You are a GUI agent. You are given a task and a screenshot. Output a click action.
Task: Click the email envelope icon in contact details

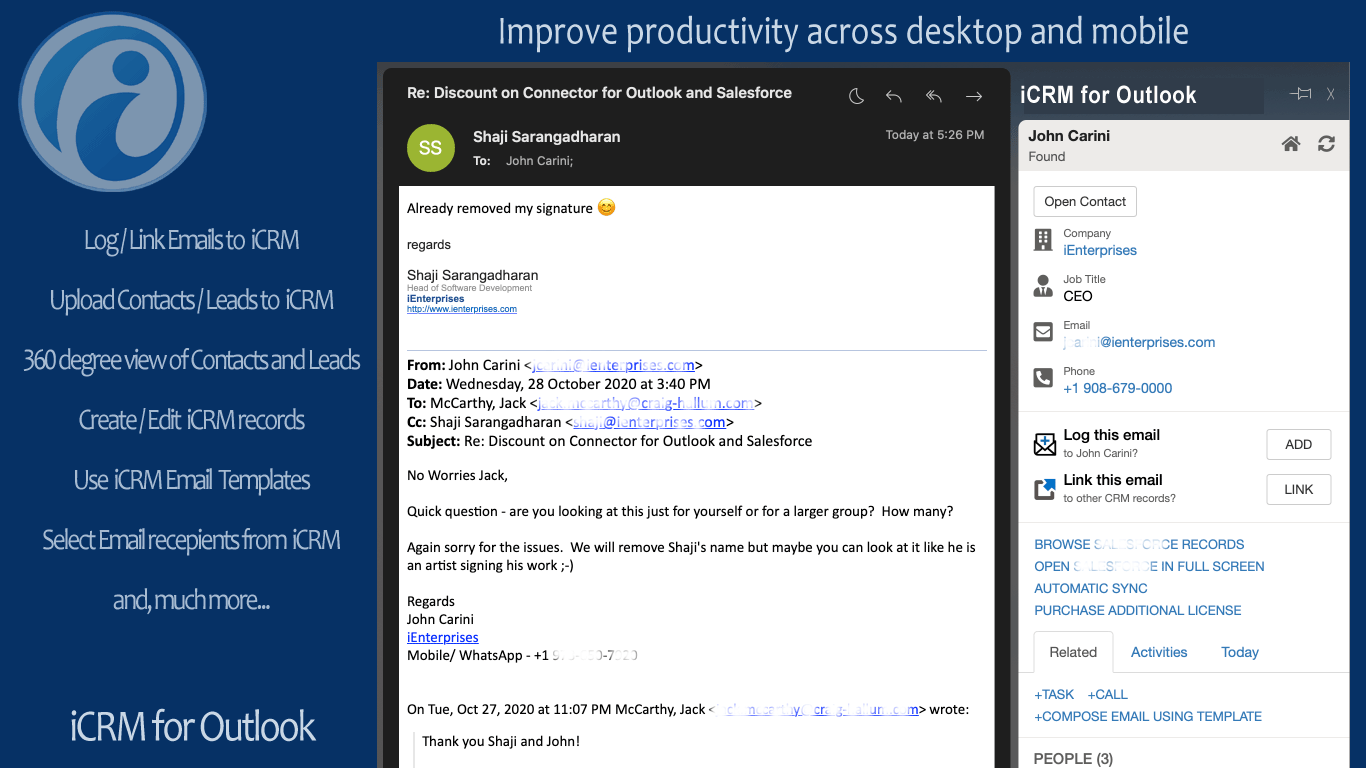coord(1043,332)
